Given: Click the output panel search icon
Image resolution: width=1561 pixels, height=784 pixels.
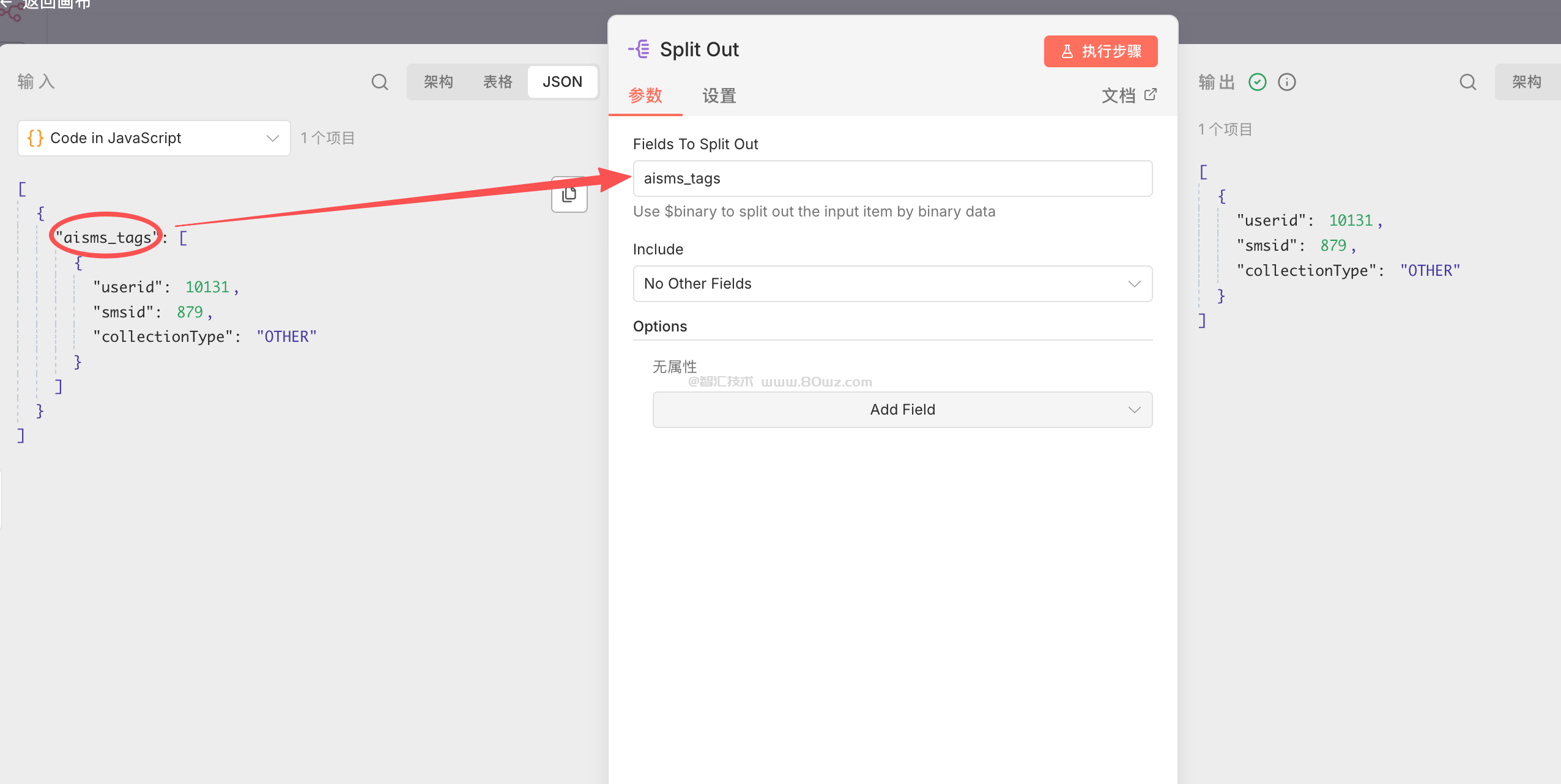Looking at the screenshot, I should (x=1467, y=82).
